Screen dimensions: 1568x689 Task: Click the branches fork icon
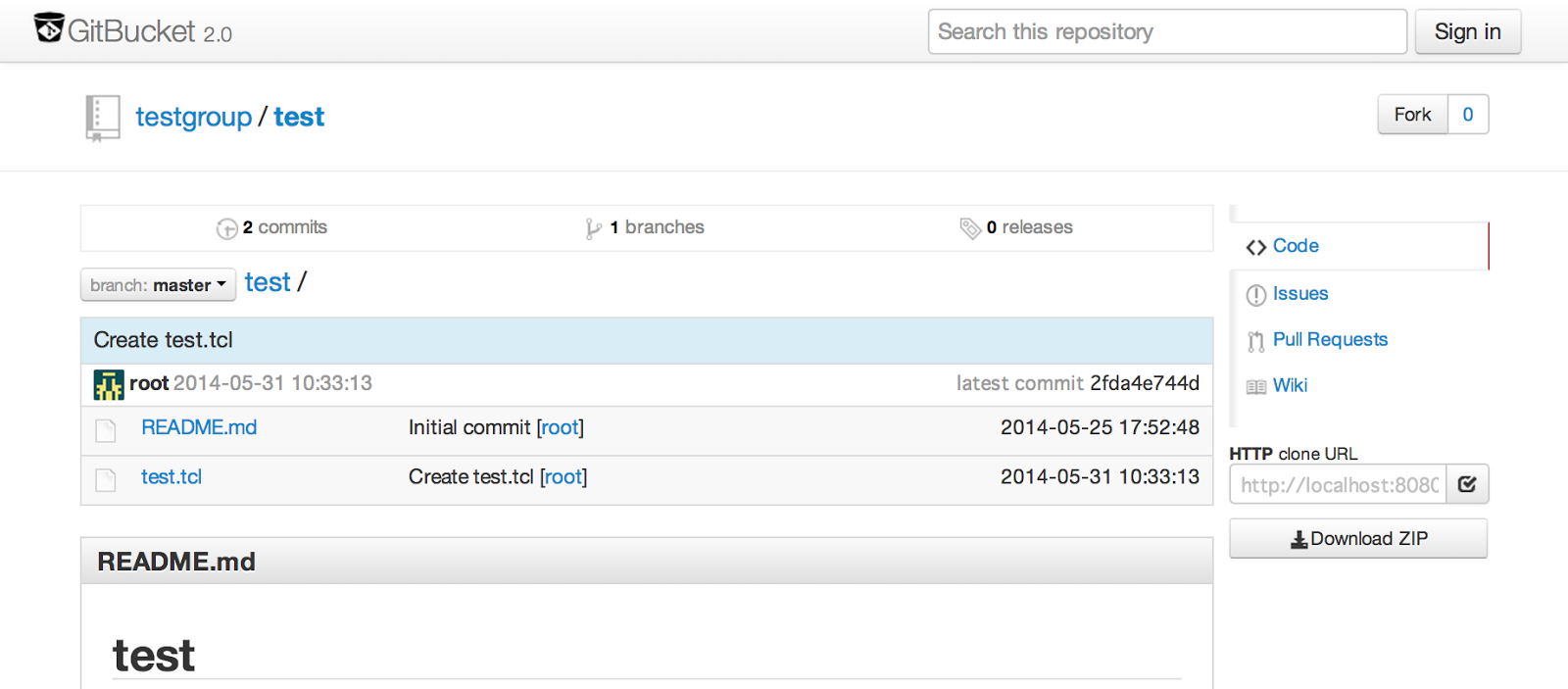(593, 228)
